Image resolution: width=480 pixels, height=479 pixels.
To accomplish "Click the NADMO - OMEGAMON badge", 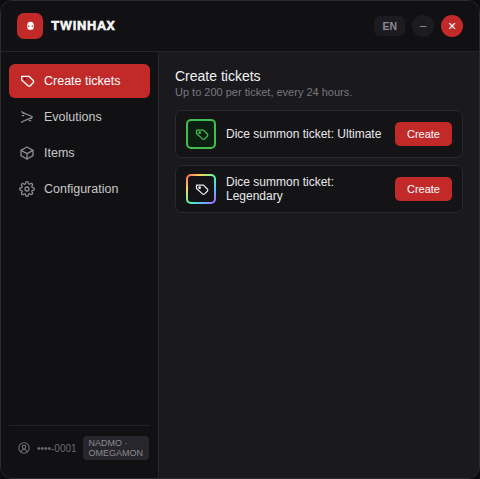I will (x=116, y=448).
